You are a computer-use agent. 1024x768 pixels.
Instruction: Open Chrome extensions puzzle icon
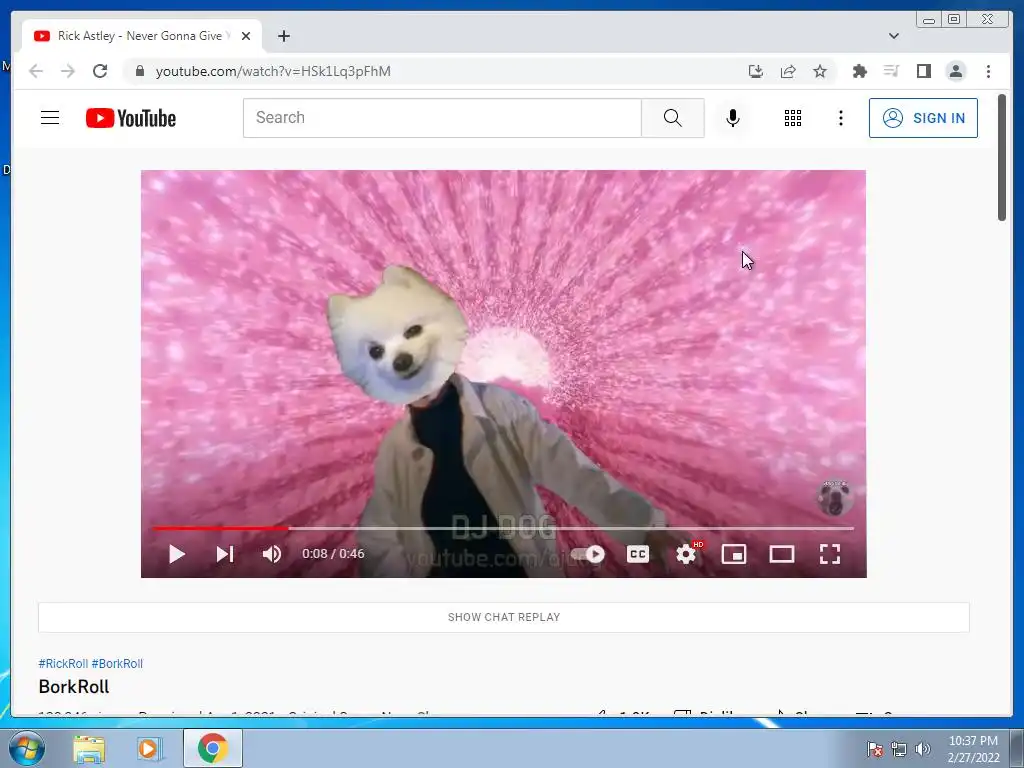click(x=859, y=71)
